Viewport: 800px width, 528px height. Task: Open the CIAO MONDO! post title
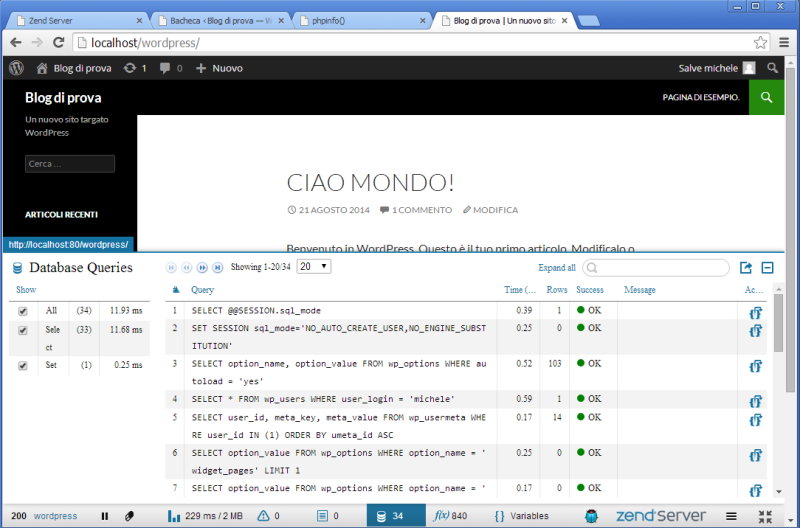370,183
